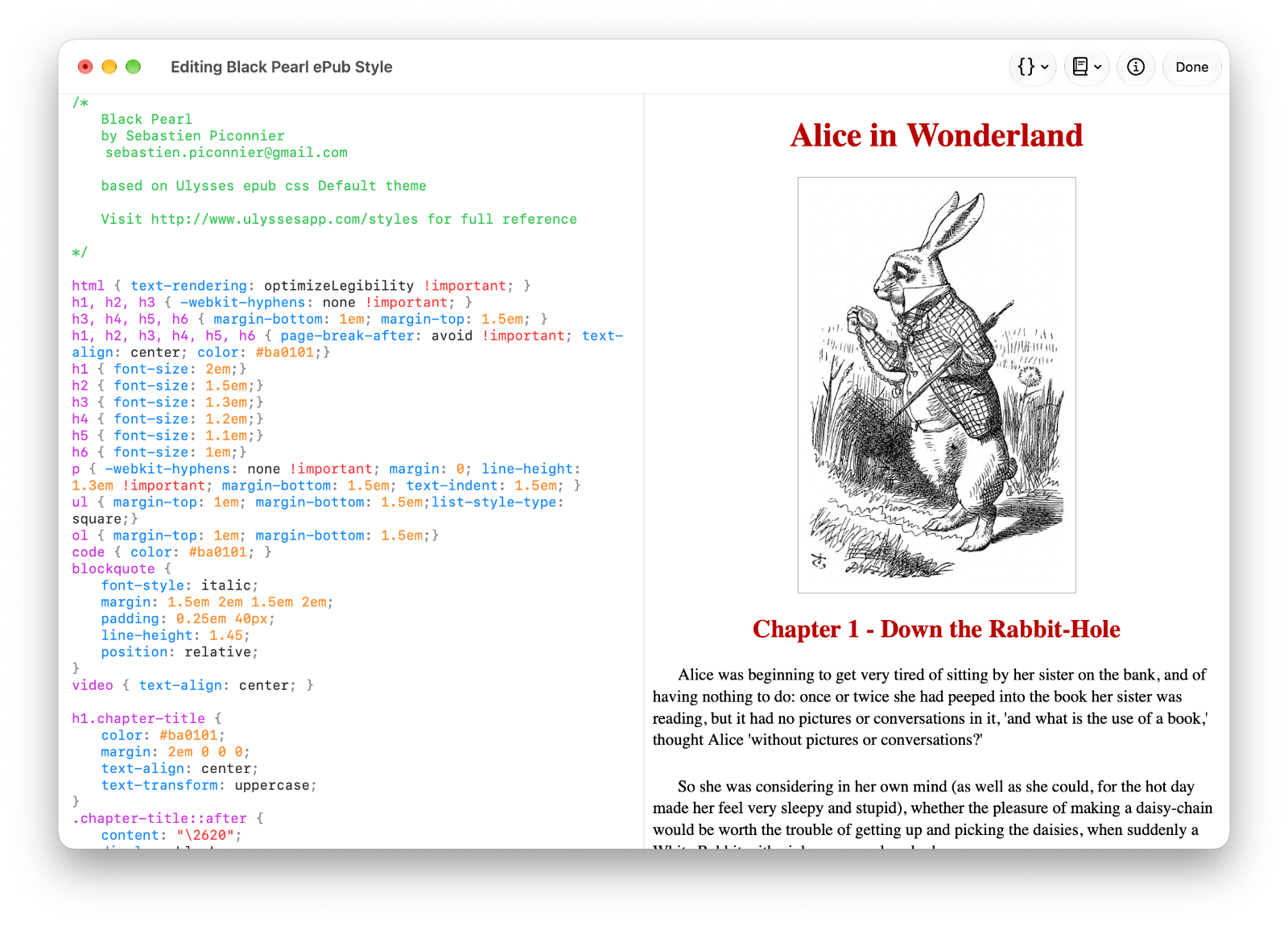Click the h3 font-size 1.3em rule
Screen dimensions: 1288x926
[x=167, y=403]
